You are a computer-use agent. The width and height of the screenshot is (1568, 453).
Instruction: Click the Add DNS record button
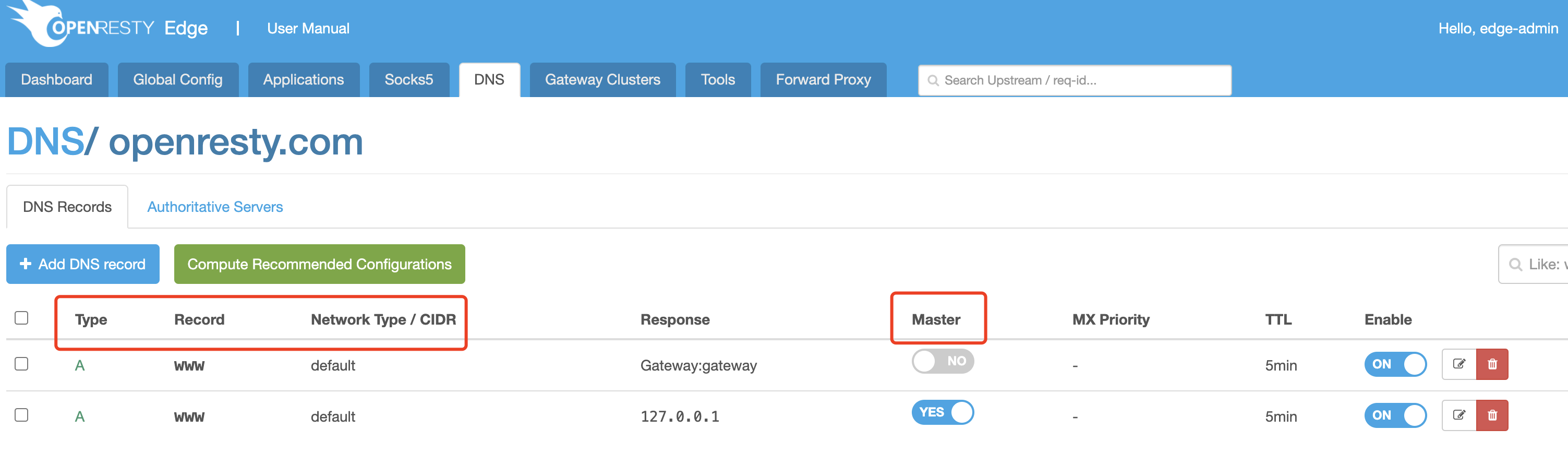[83, 264]
